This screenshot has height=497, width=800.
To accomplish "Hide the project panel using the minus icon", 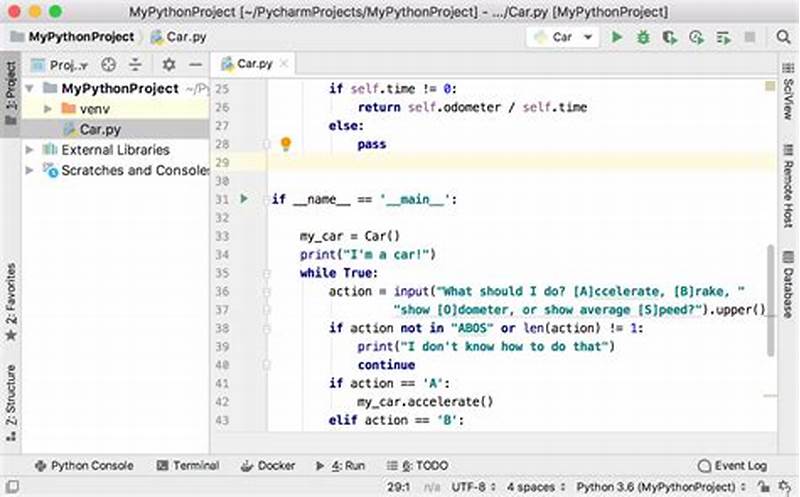I will (195, 65).
